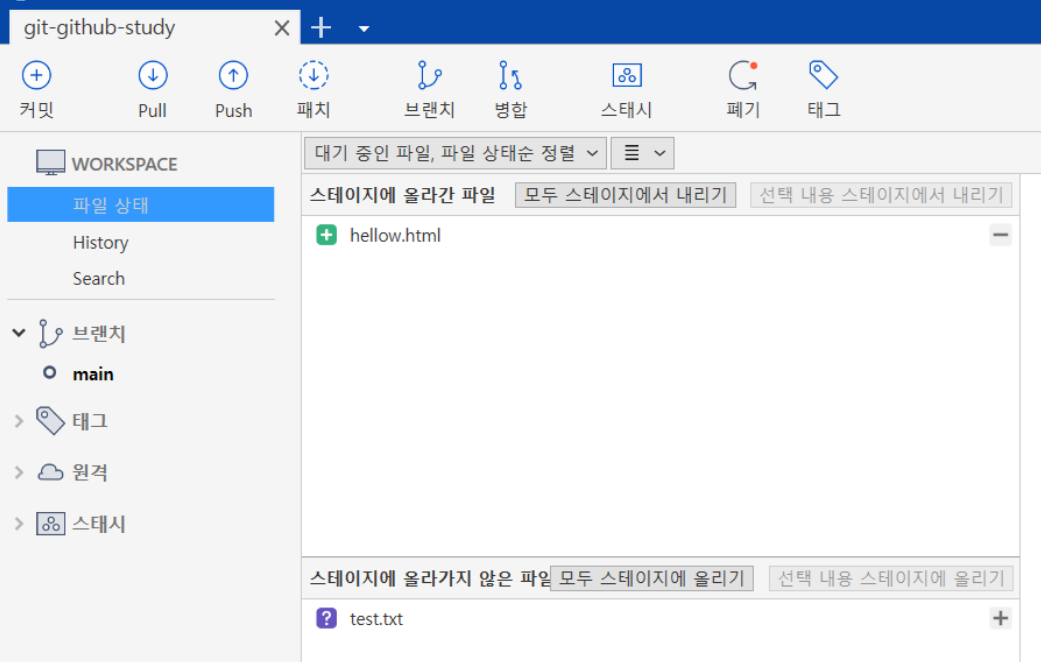The image size is (1041, 662).
Task: Expand the 스태시 section in sidebar
Action: tap(19, 524)
